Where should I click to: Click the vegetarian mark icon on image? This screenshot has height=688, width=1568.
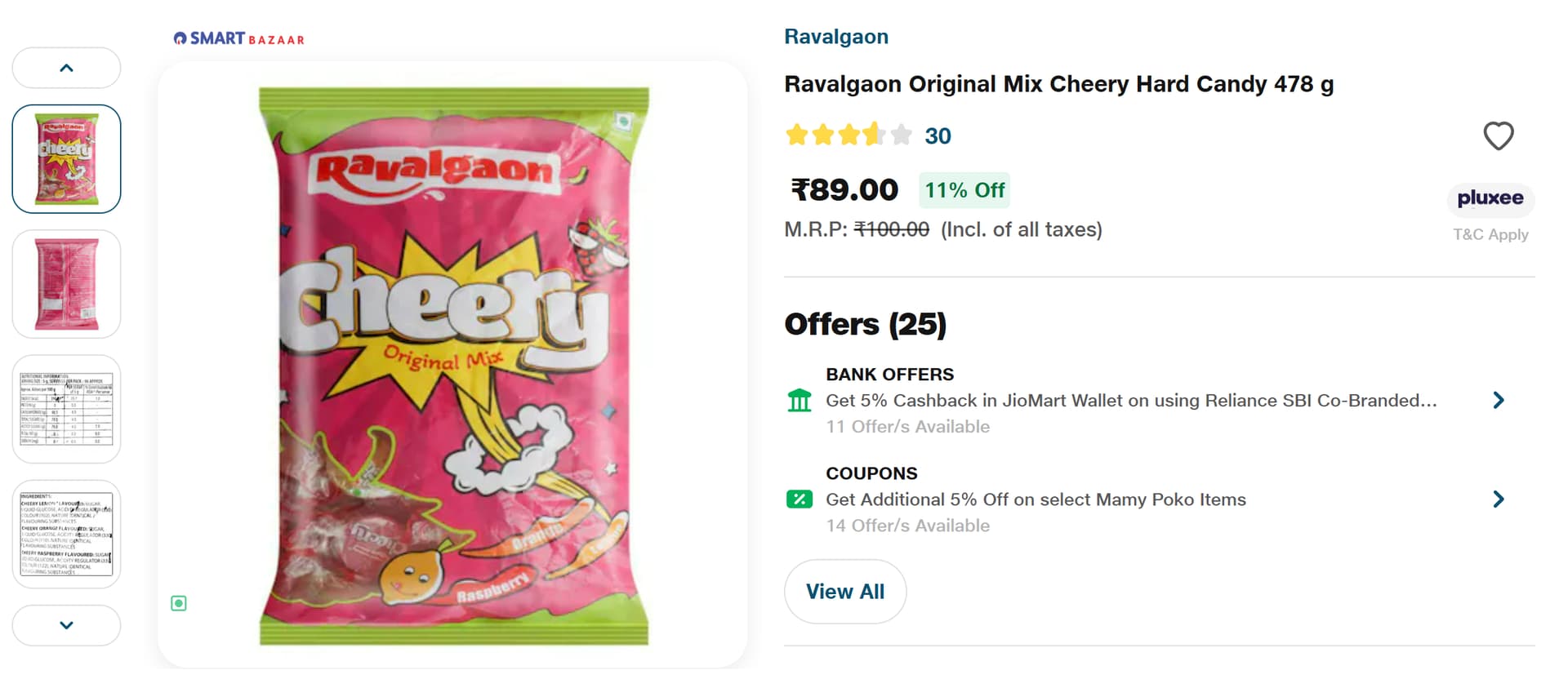[x=179, y=603]
